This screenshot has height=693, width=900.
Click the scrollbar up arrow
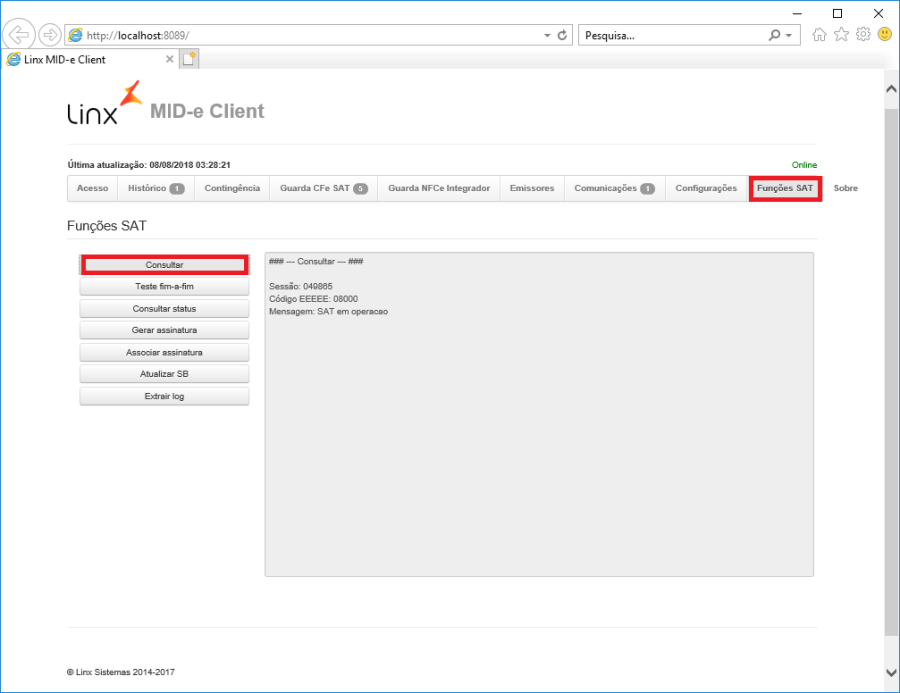(x=891, y=88)
